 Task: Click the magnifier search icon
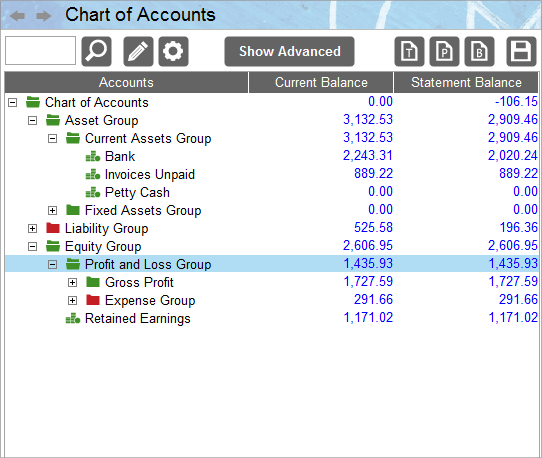point(96,51)
